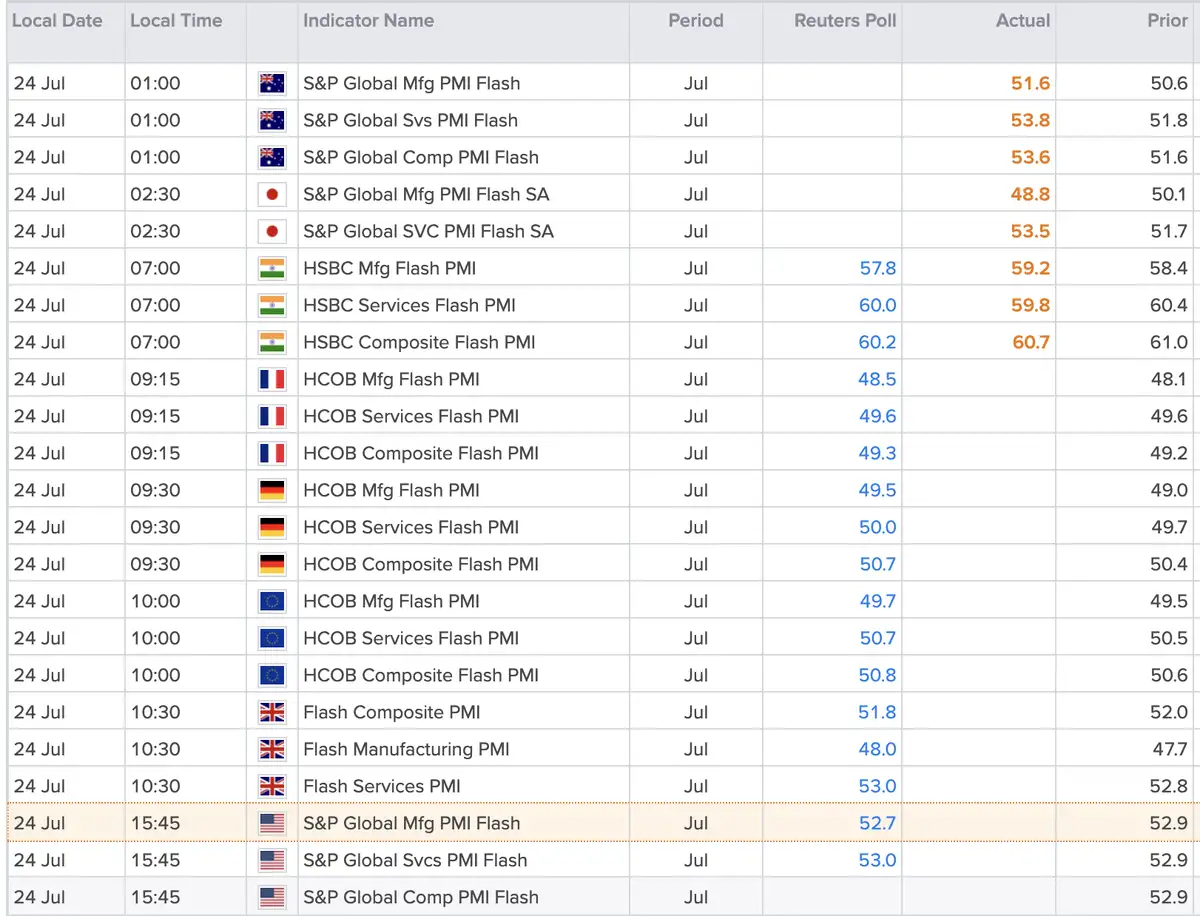Select Australia's 01:00 S&P Global Comp PMI Flash indicator
The image size is (1200, 916).
coord(421,158)
